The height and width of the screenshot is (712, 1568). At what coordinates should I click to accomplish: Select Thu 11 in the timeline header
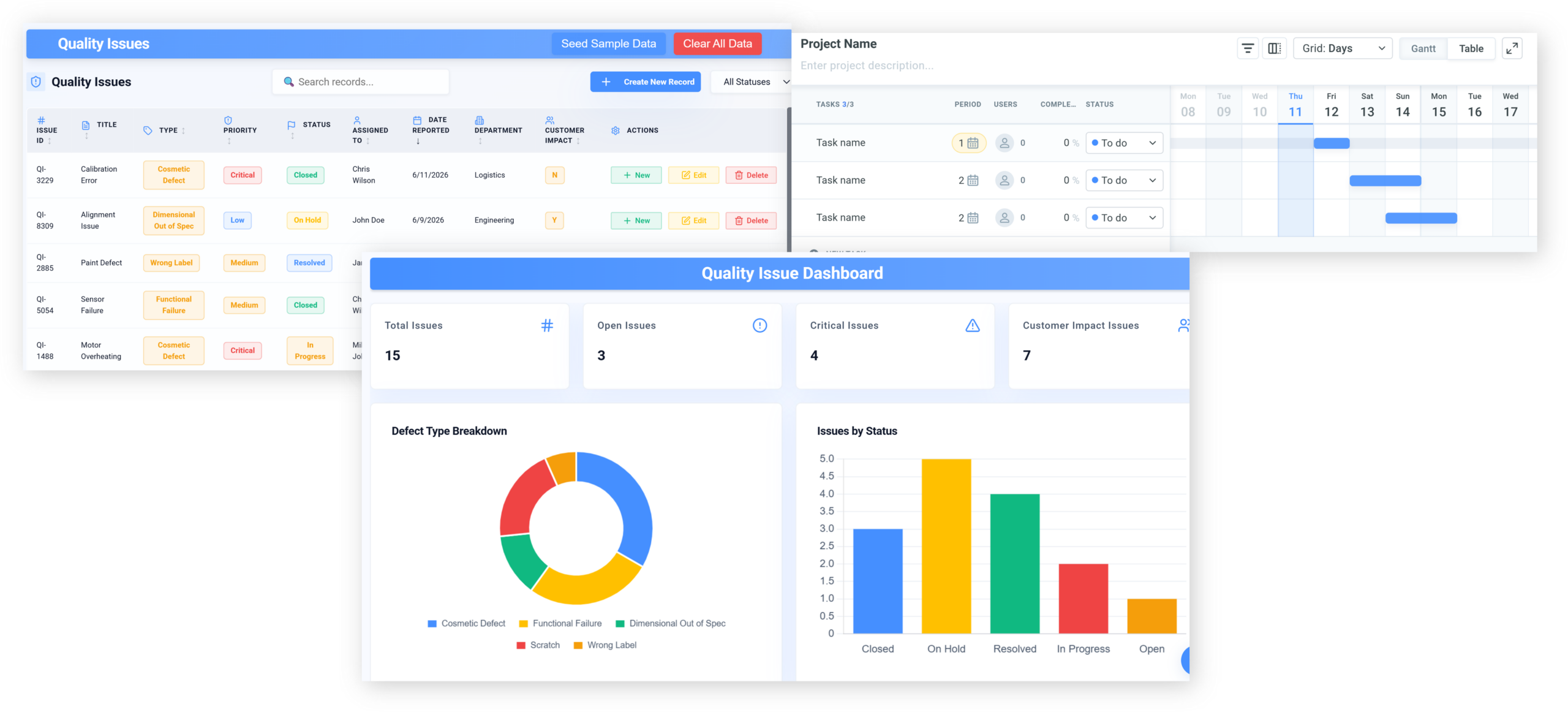[x=1295, y=105]
